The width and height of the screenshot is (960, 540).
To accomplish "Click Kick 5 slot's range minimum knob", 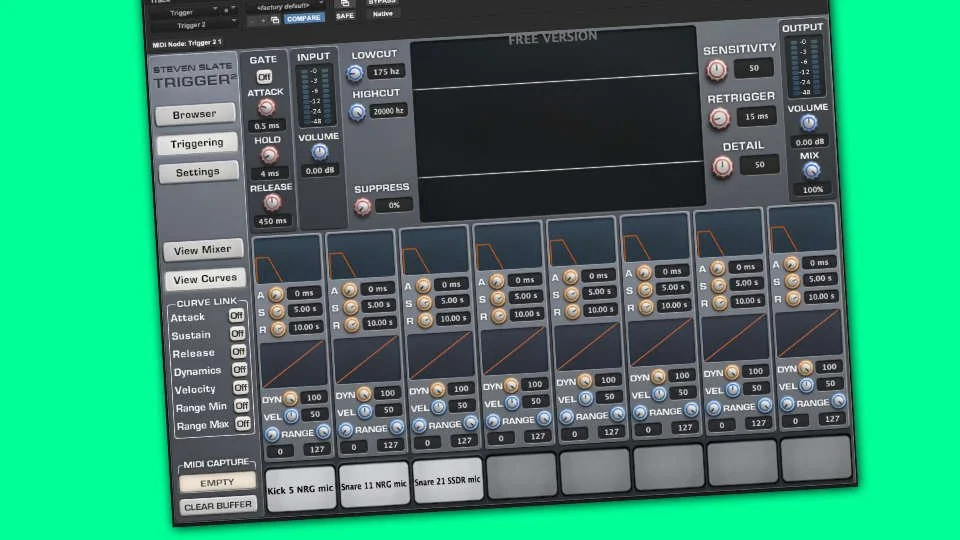I will pyautogui.click(x=272, y=434).
